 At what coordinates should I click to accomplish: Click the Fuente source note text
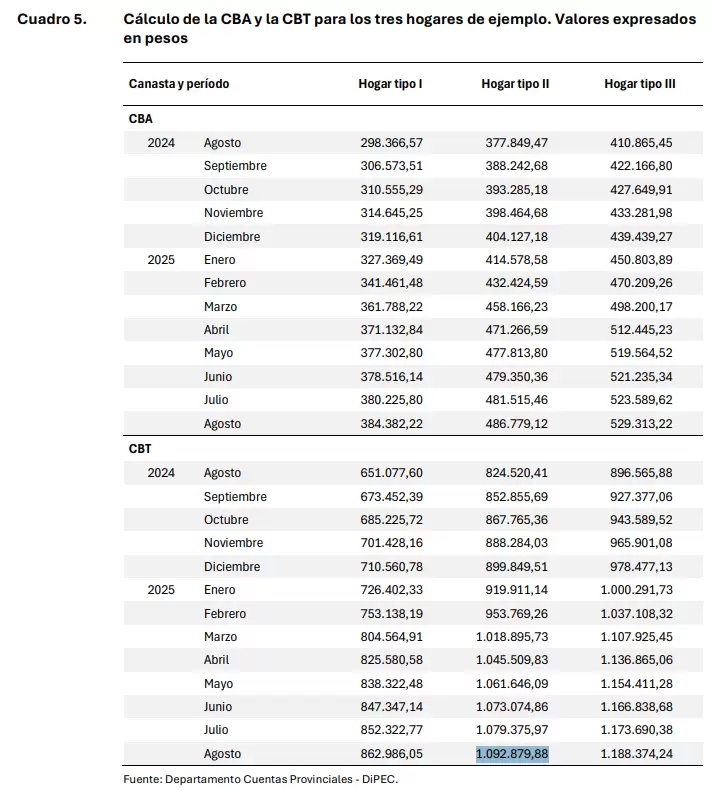260,779
